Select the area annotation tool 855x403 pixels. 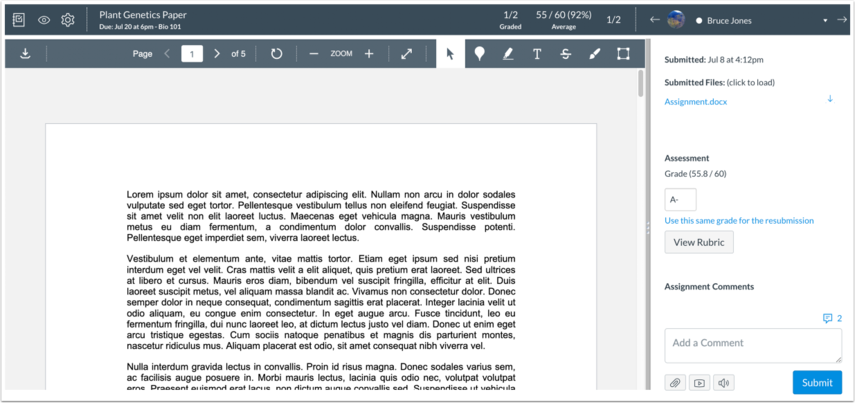point(623,54)
